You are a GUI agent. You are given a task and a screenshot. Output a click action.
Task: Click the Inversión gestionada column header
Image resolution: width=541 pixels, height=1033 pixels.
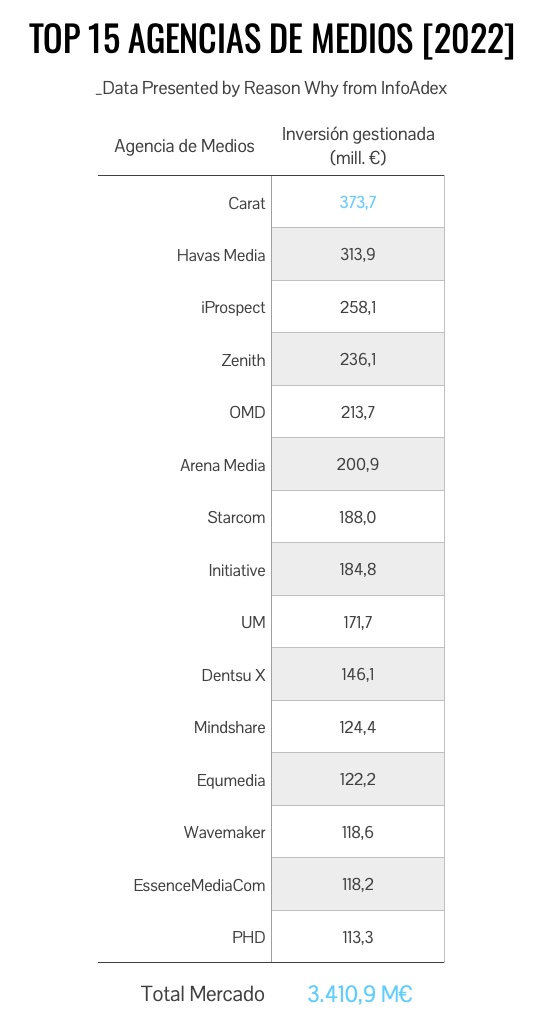click(x=358, y=146)
